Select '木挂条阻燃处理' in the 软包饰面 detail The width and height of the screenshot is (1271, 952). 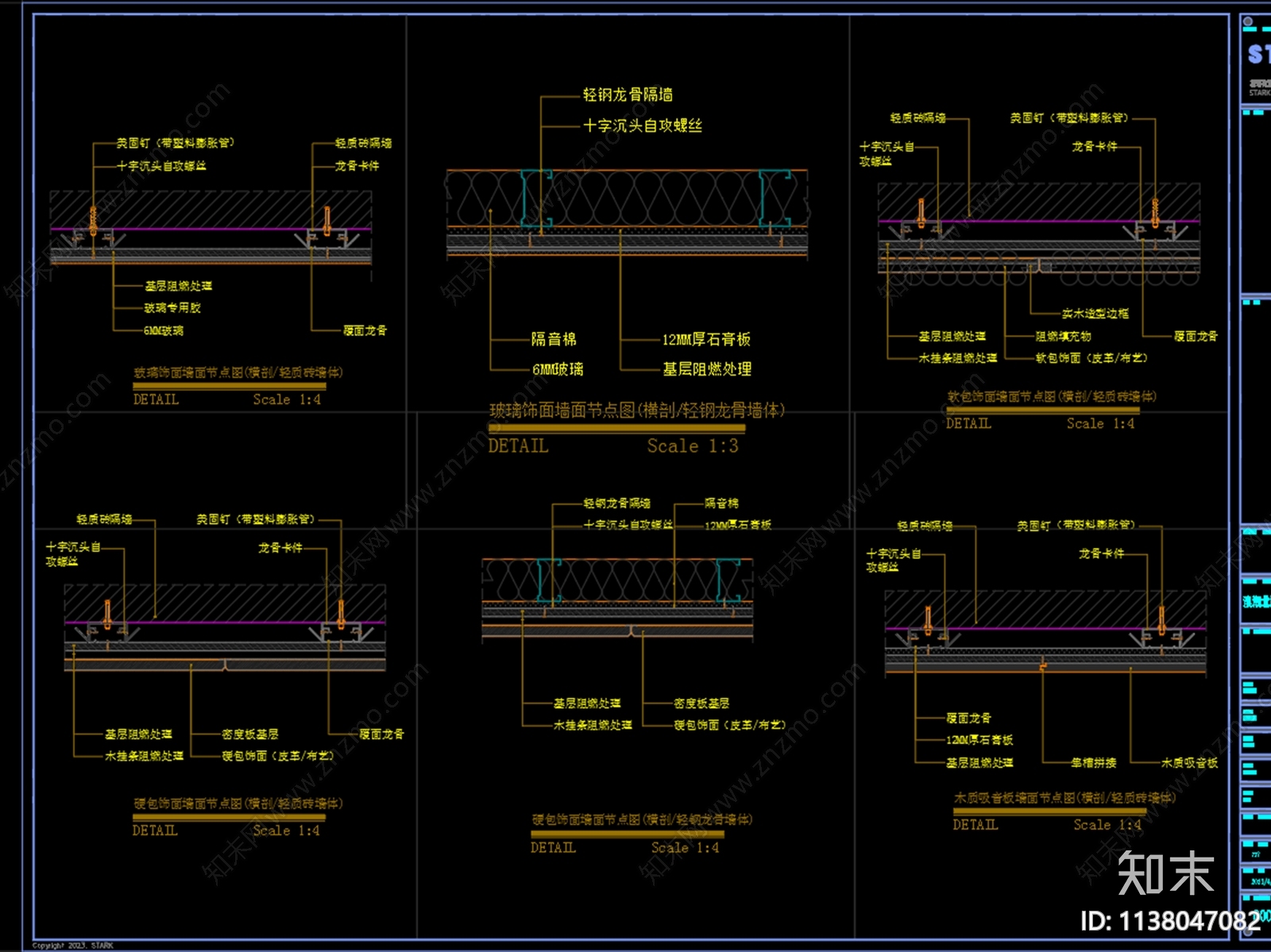[958, 358]
